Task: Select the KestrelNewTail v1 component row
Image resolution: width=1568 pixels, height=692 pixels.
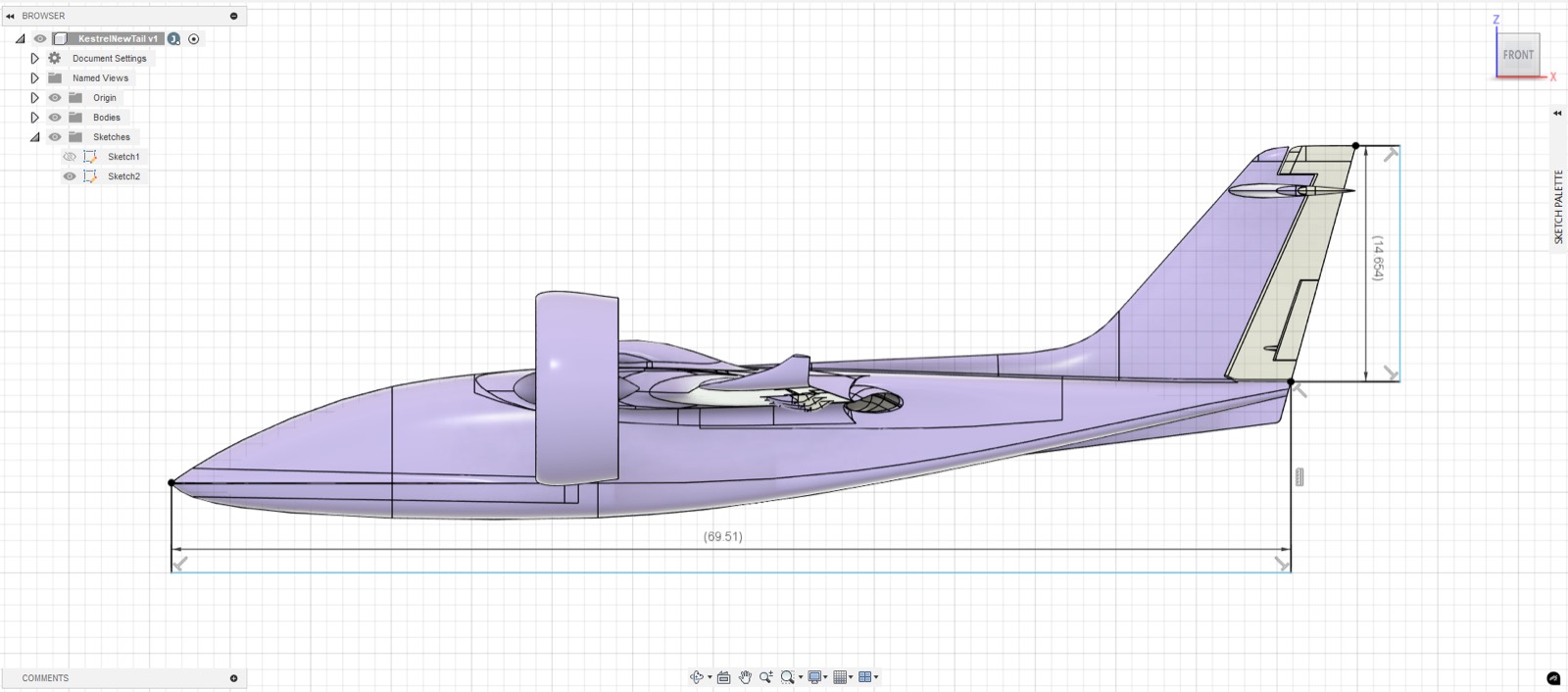Action: click(119, 39)
